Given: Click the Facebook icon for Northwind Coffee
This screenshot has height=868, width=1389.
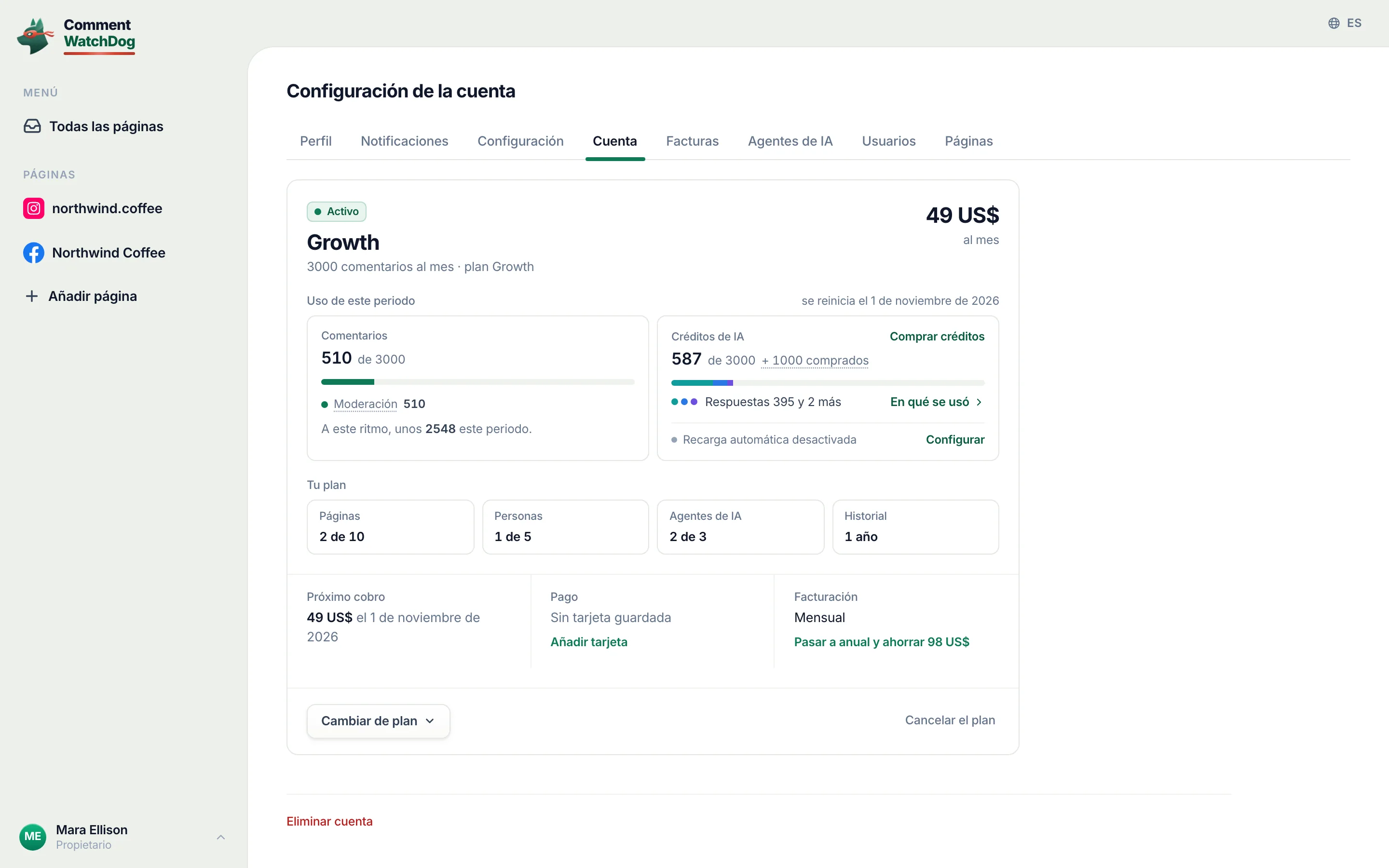Looking at the screenshot, I should (34, 253).
